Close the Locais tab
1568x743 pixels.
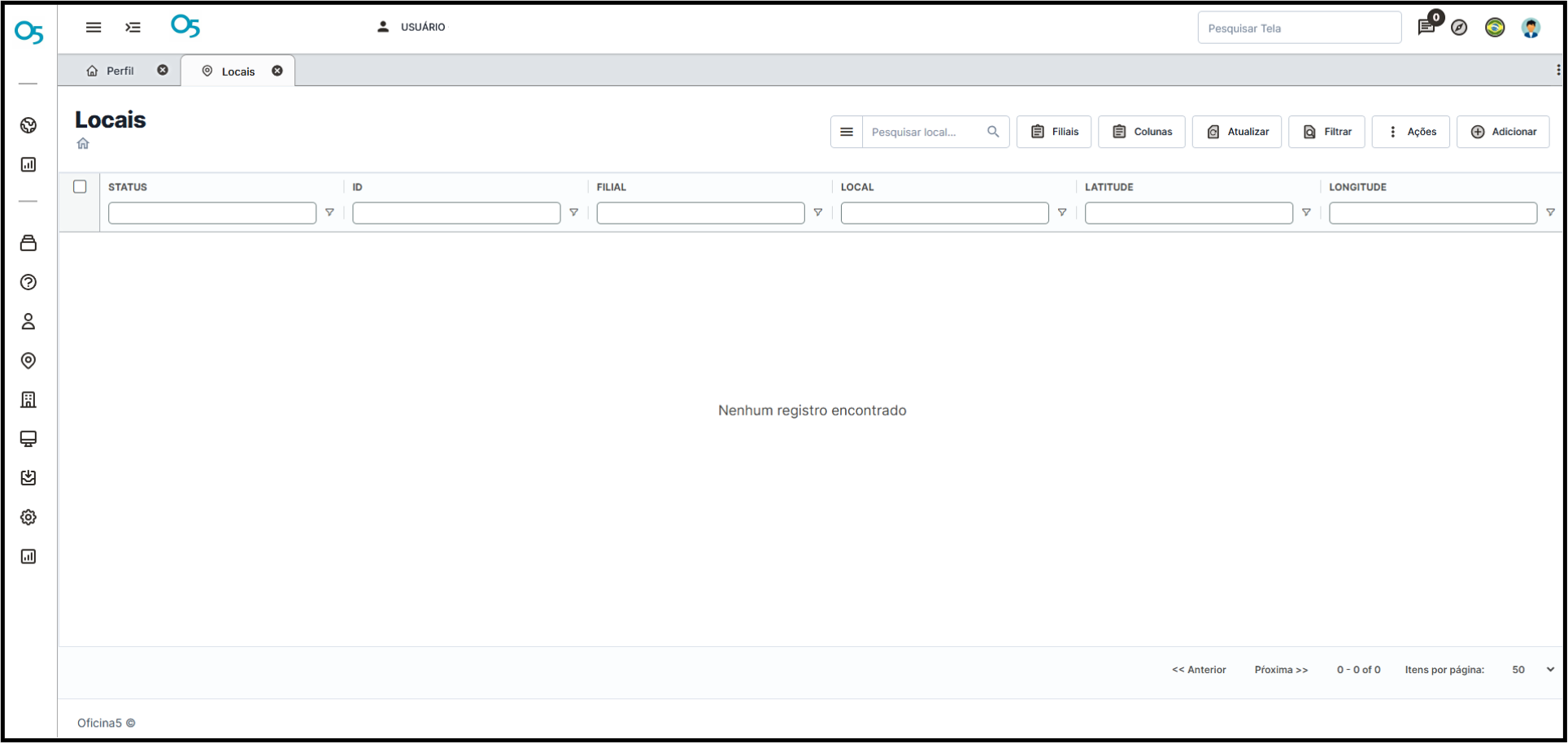click(x=277, y=71)
